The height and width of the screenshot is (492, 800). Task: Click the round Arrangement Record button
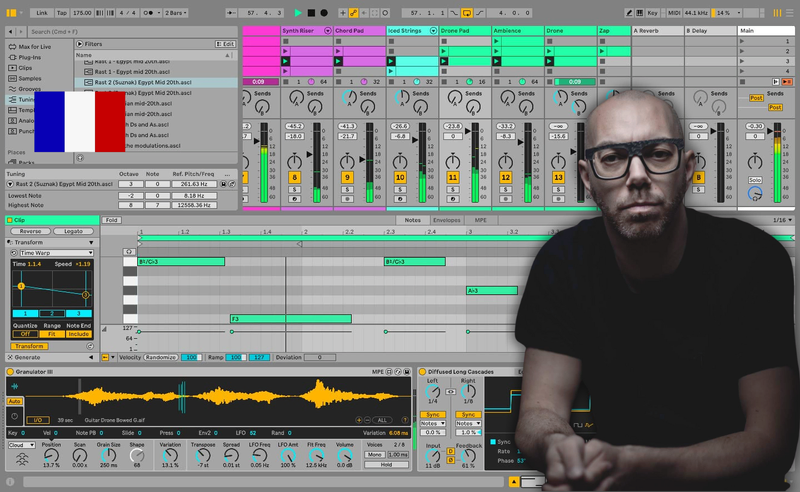pos(324,13)
